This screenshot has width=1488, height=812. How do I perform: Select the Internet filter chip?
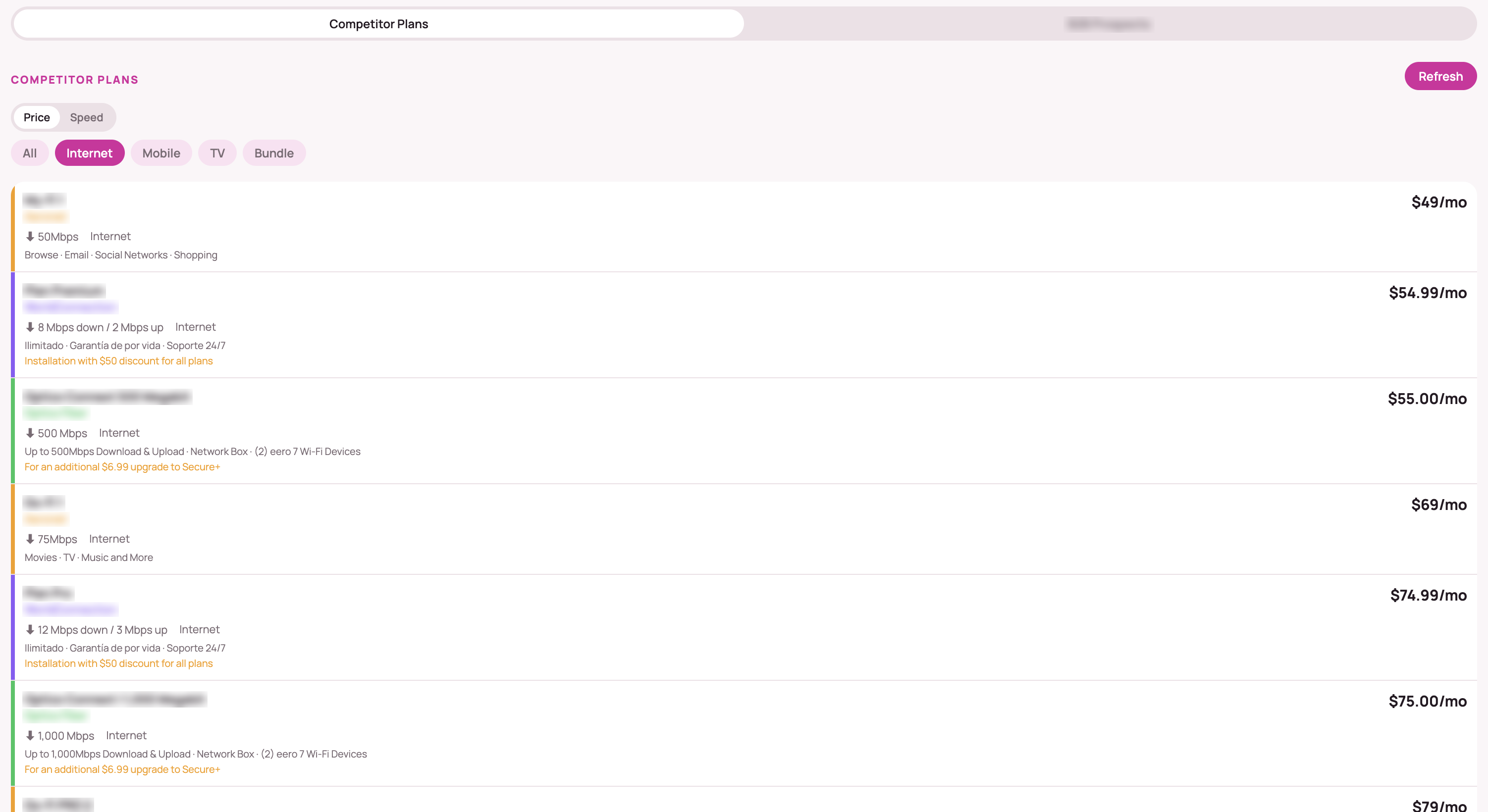90,153
